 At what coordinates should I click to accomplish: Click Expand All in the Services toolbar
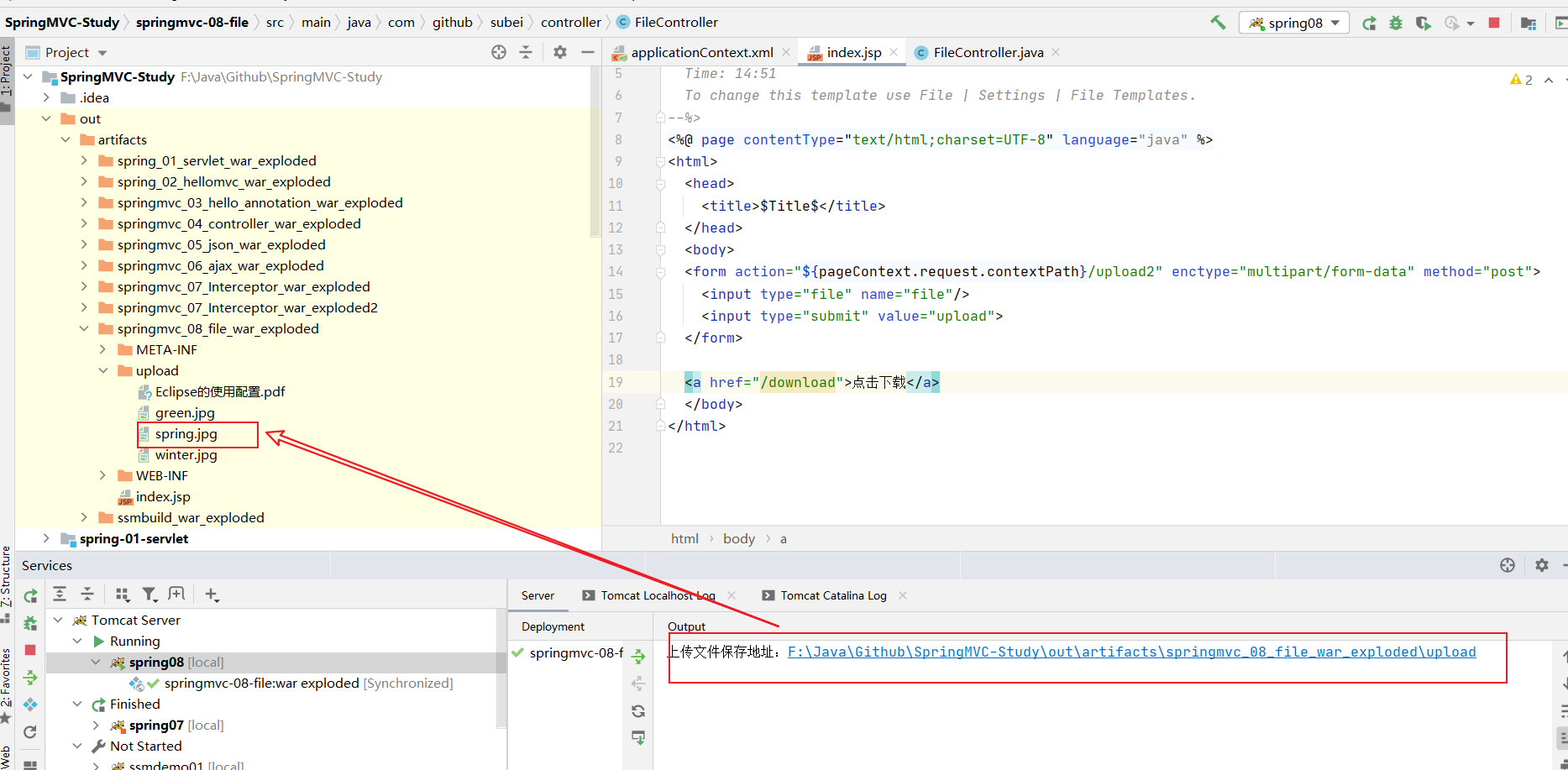[x=60, y=595]
